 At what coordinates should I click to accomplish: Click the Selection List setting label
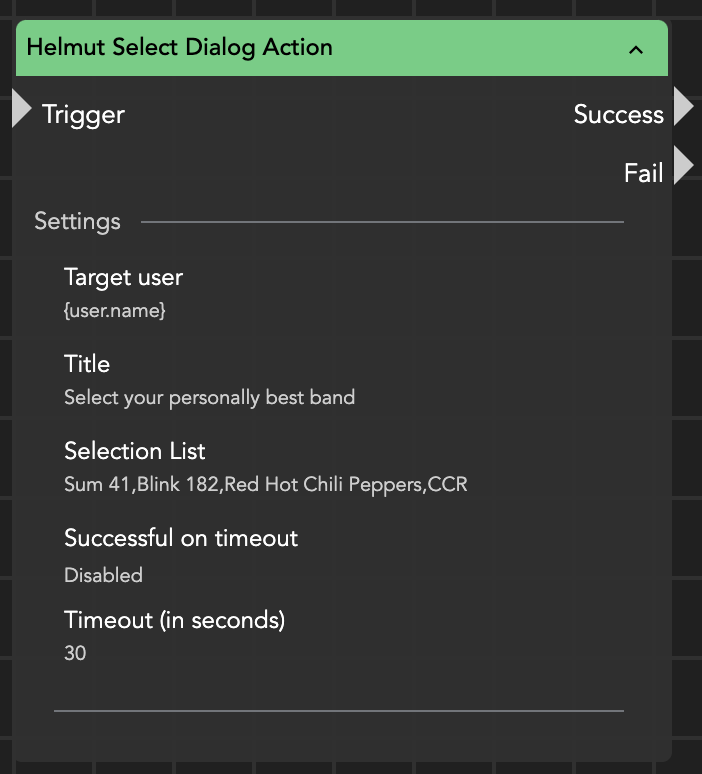point(135,451)
